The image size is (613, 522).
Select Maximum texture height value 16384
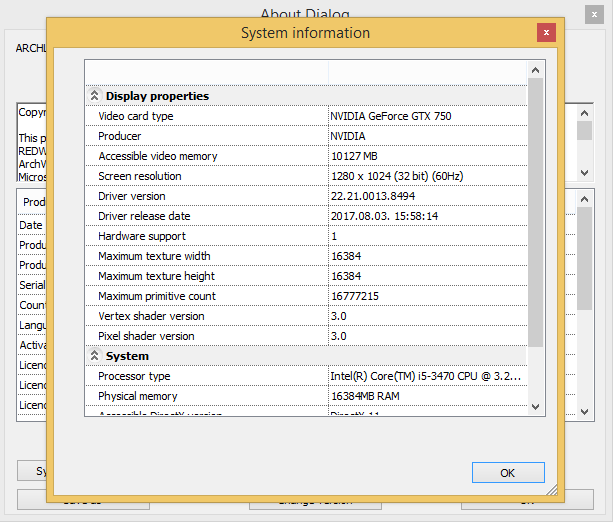click(346, 276)
